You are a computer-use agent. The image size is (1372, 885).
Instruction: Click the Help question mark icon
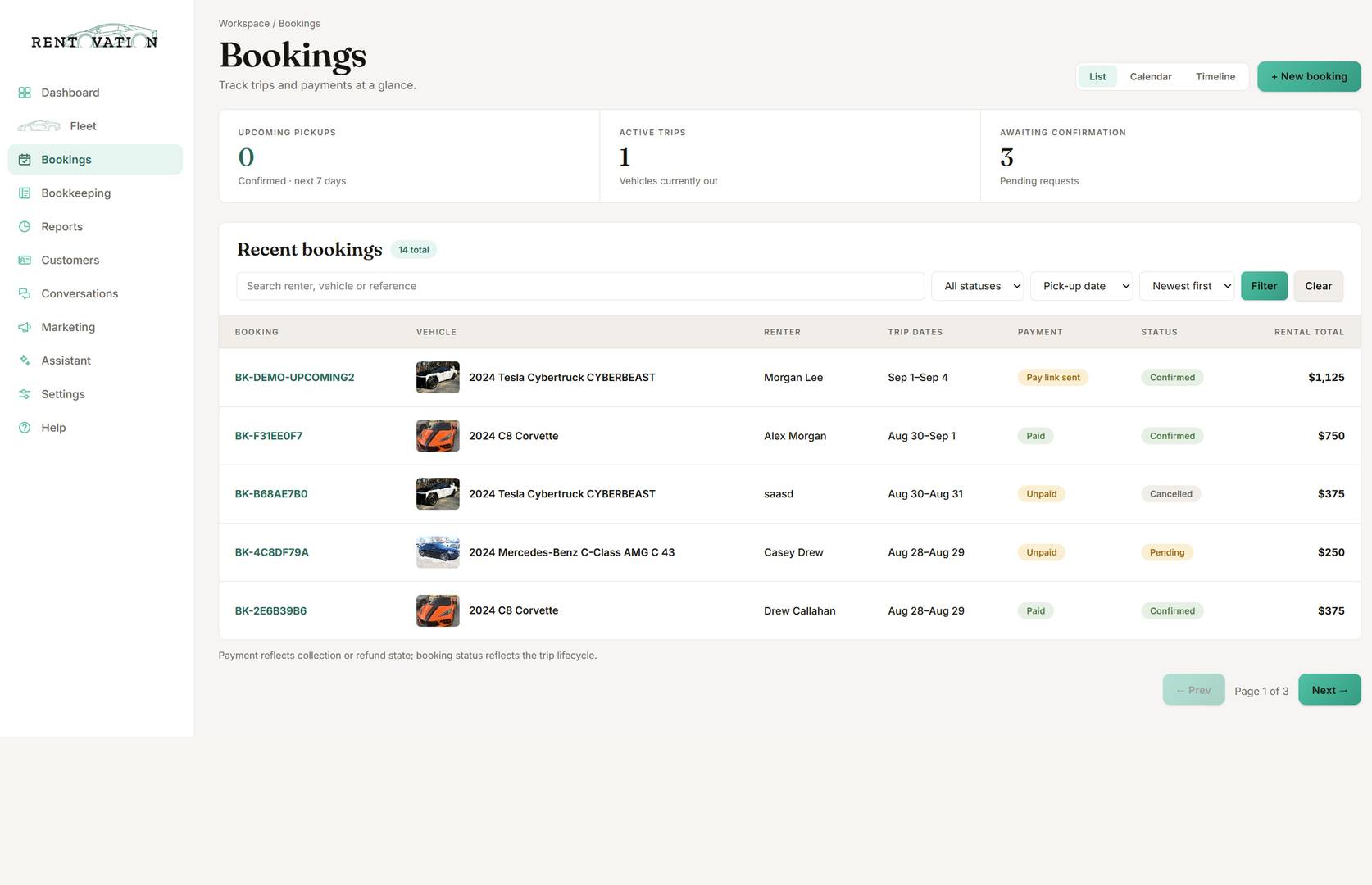point(25,428)
